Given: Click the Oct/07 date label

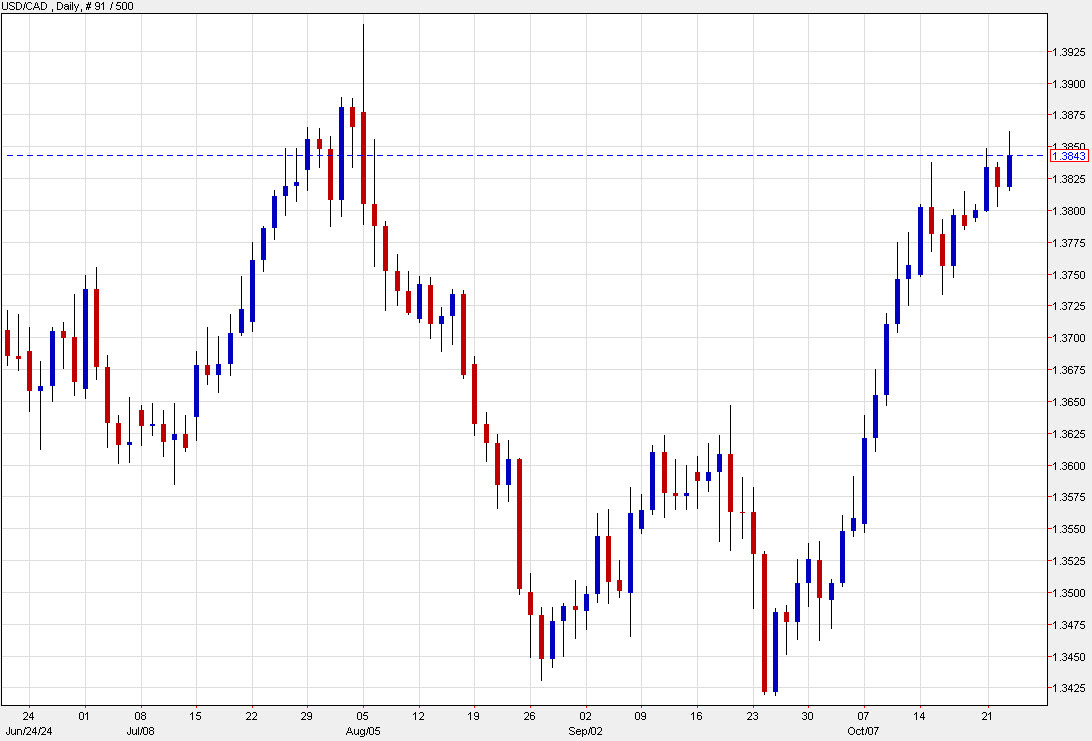Looking at the screenshot, I should pyautogui.click(x=864, y=731).
